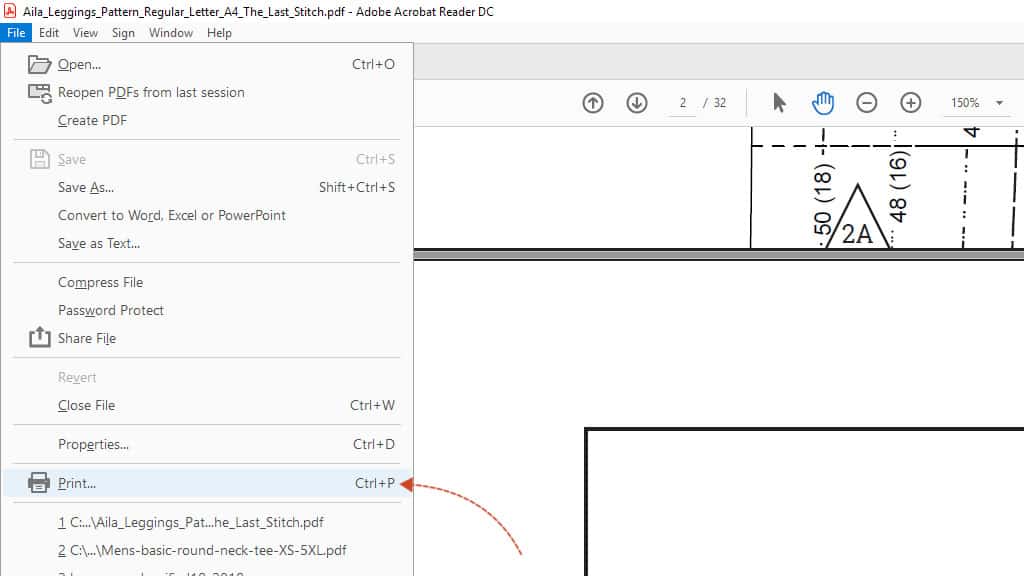Screen dimensions: 1024x576
Task: Open document Properties dialog entry
Action: 93,444
